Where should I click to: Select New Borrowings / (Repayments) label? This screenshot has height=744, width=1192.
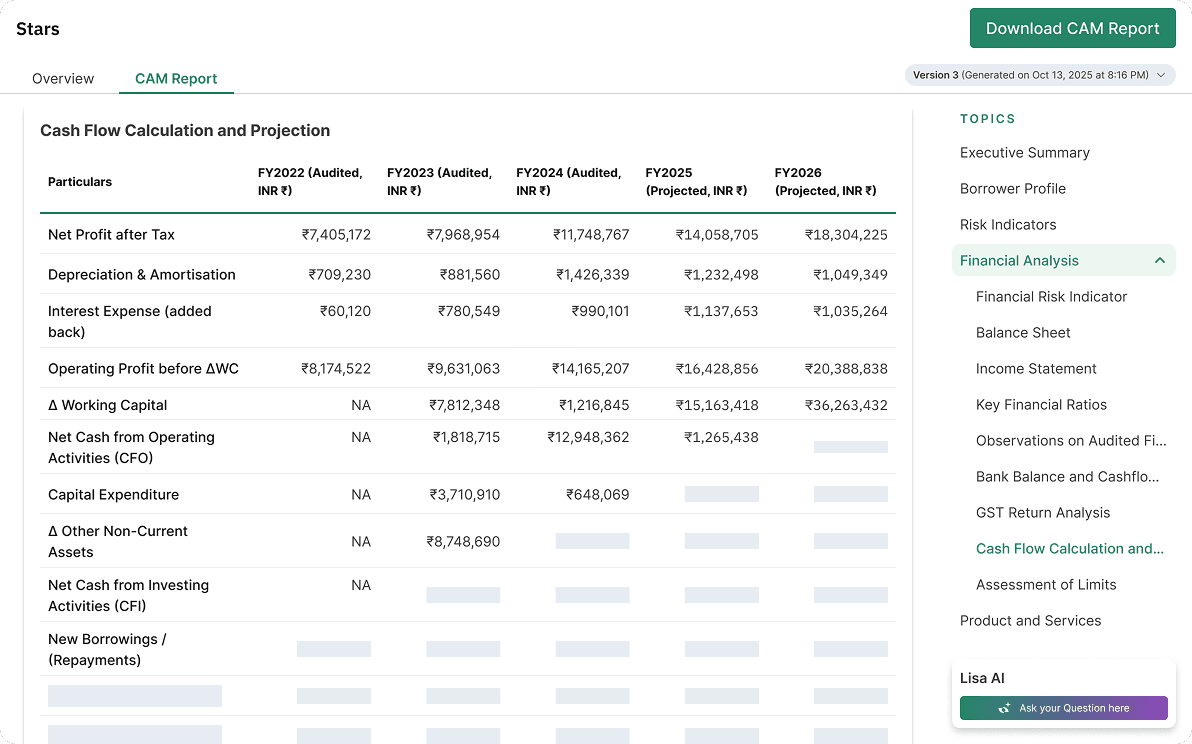[x=106, y=650]
